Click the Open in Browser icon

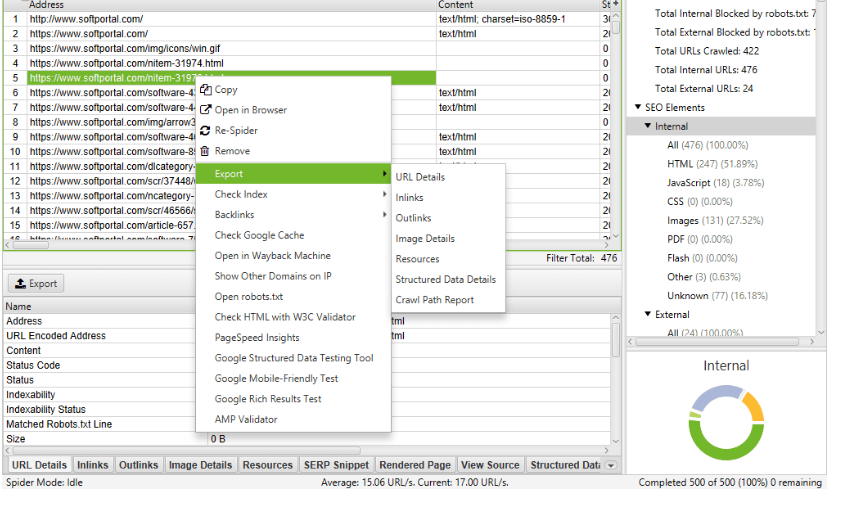click(205, 110)
